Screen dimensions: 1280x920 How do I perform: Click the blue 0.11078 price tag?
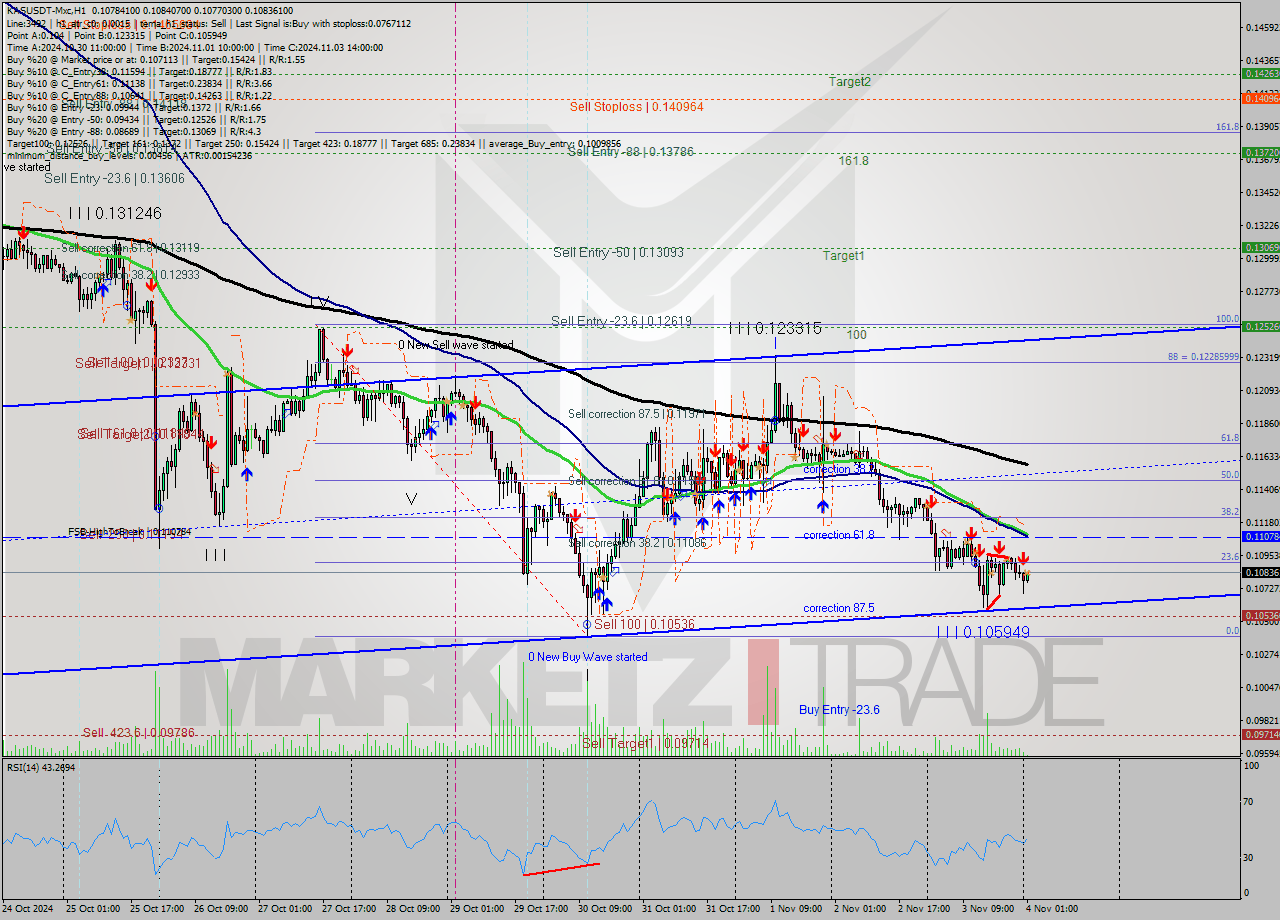click(x=1260, y=537)
